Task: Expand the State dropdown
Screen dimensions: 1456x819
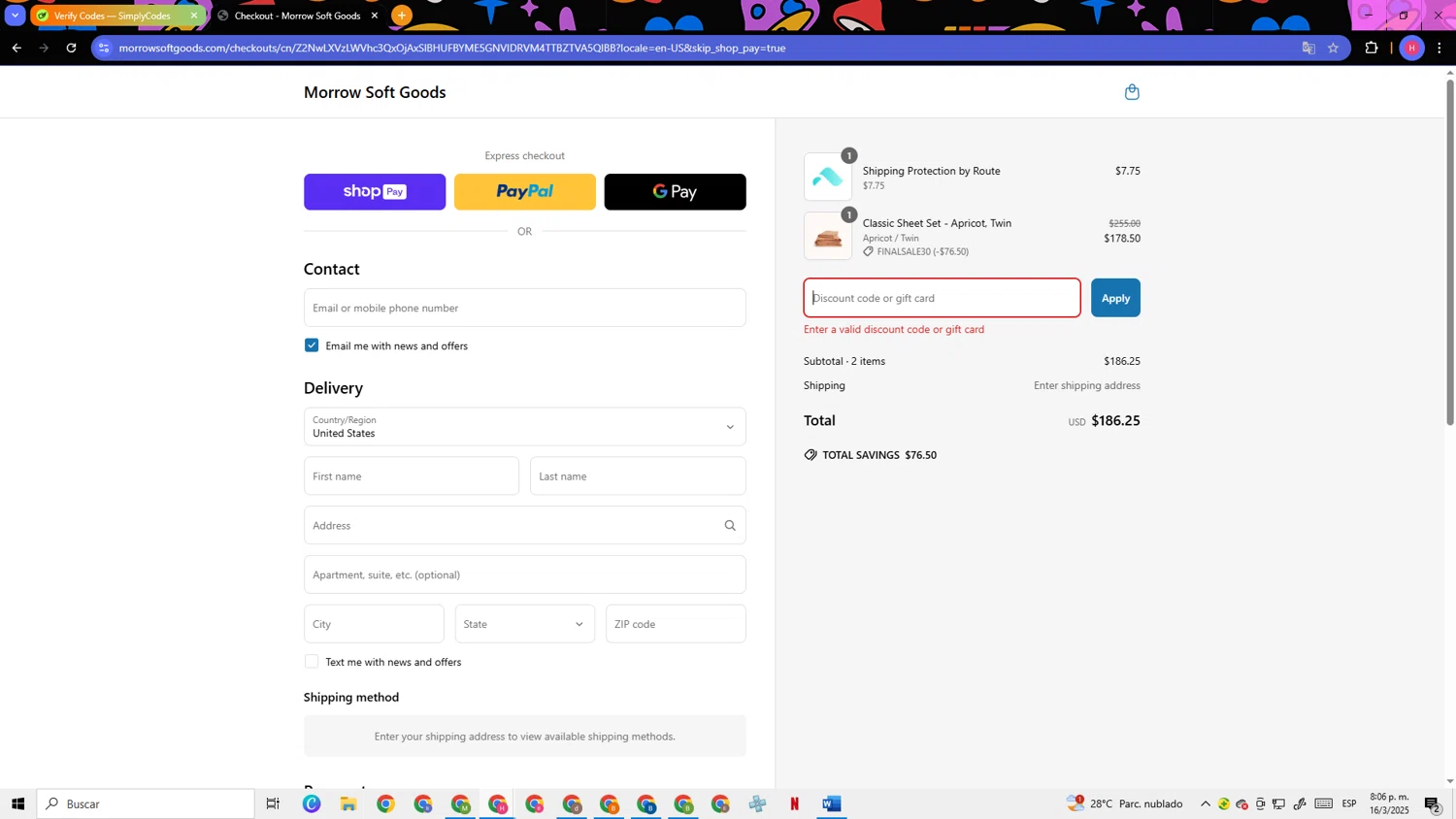Action: [x=525, y=624]
